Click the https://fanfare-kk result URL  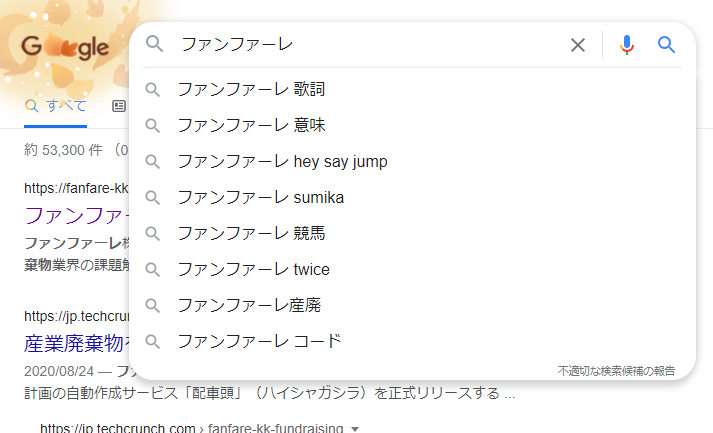(x=76, y=188)
